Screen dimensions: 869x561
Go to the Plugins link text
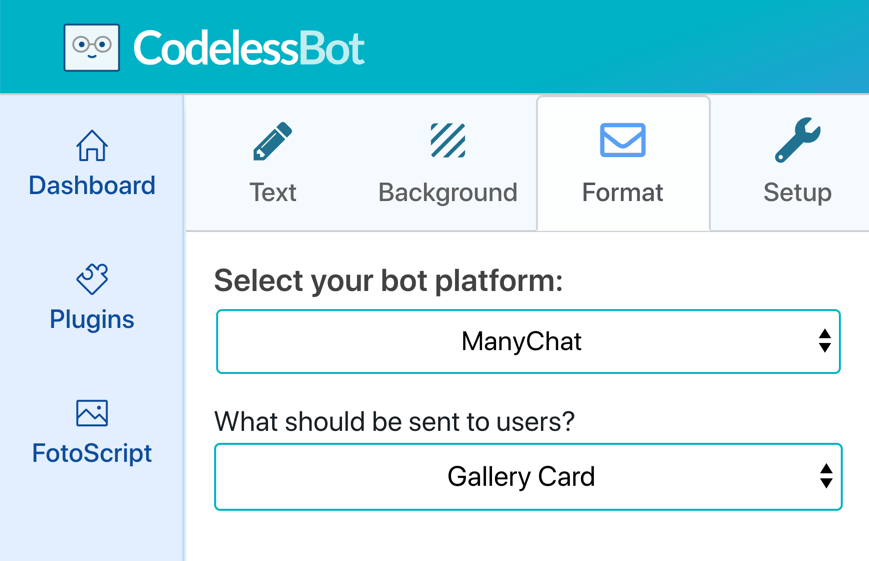[x=92, y=320]
